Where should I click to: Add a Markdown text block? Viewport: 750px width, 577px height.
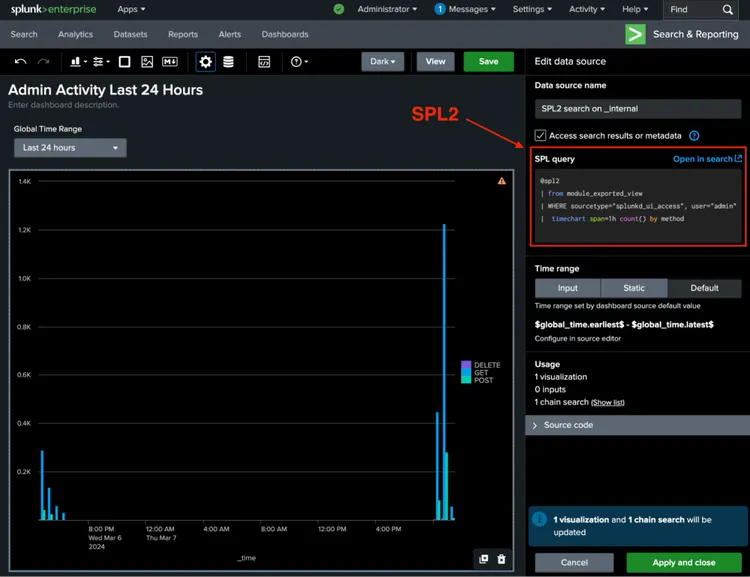[170, 62]
